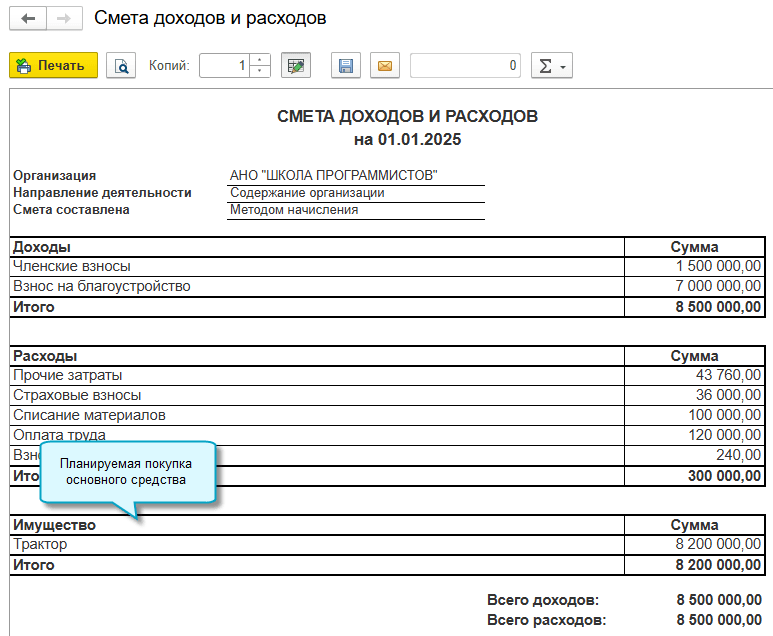Click the sum value field showing 0

pos(465,65)
